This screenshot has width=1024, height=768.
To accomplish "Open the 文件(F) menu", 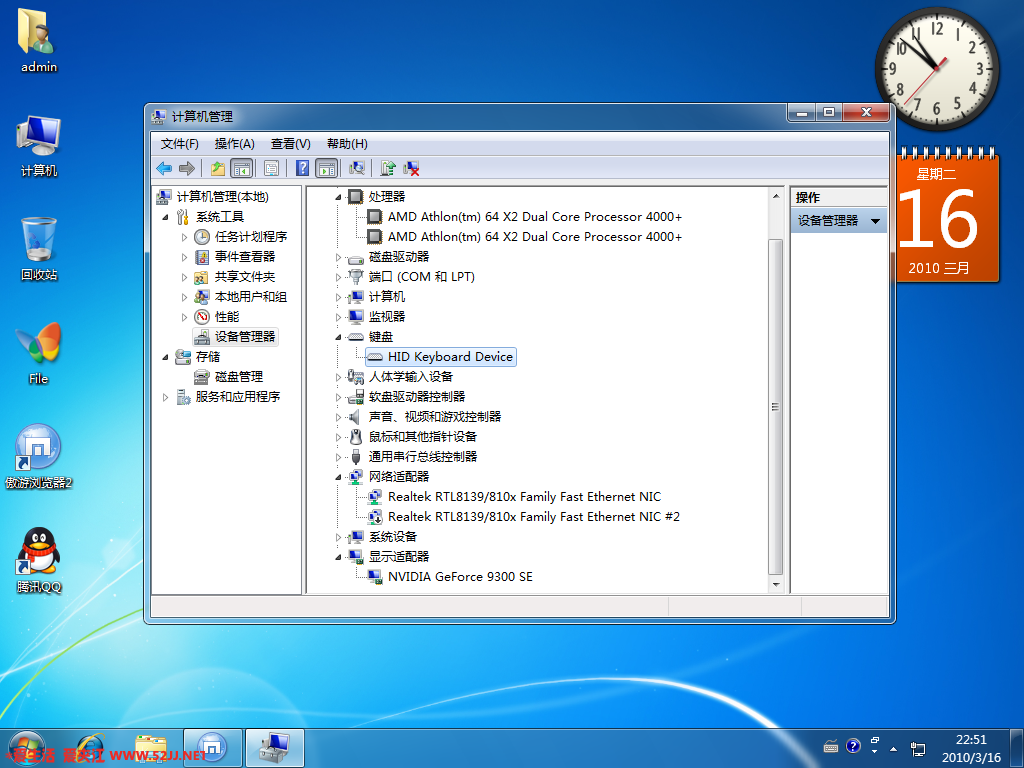I will 180,144.
